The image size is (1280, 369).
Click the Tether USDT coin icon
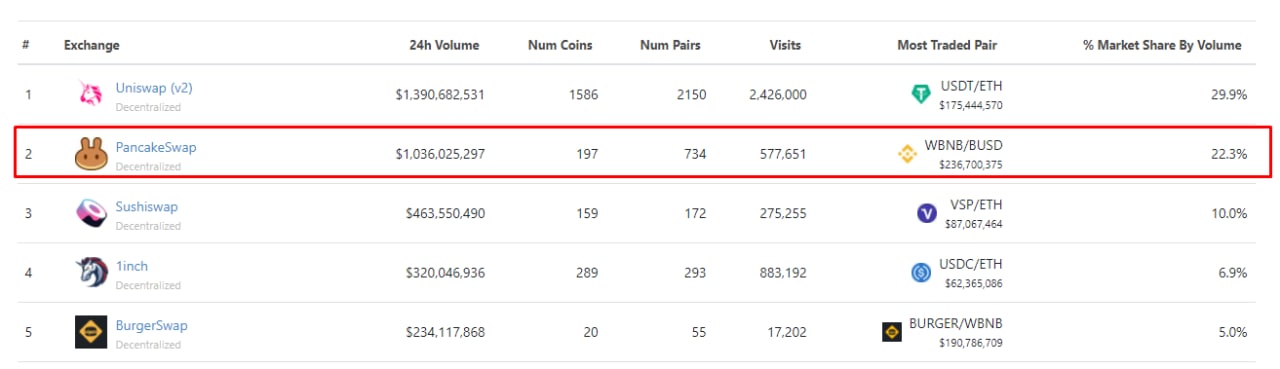[x=921, y=94]
